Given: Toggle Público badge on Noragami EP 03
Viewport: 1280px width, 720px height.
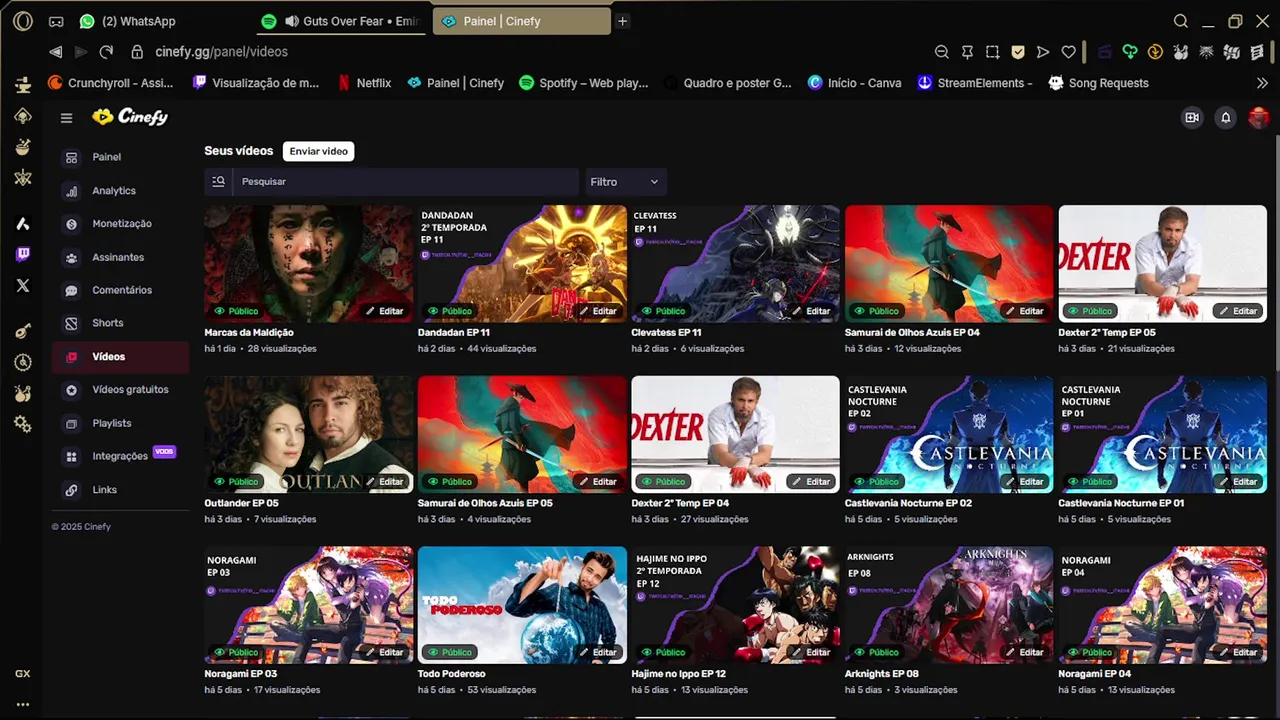Looking at the screenshot, I should (236, 652).
